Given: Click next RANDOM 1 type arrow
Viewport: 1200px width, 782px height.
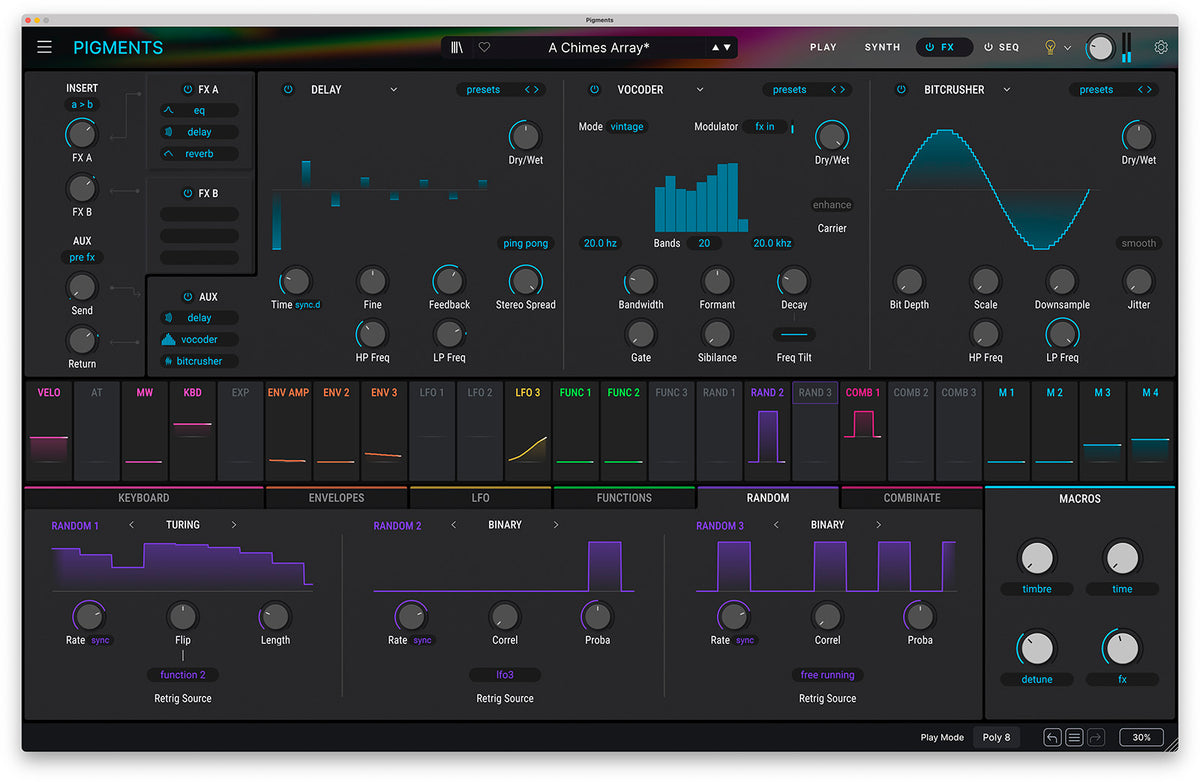Looking at the screenshot, I should click(234, 525).
